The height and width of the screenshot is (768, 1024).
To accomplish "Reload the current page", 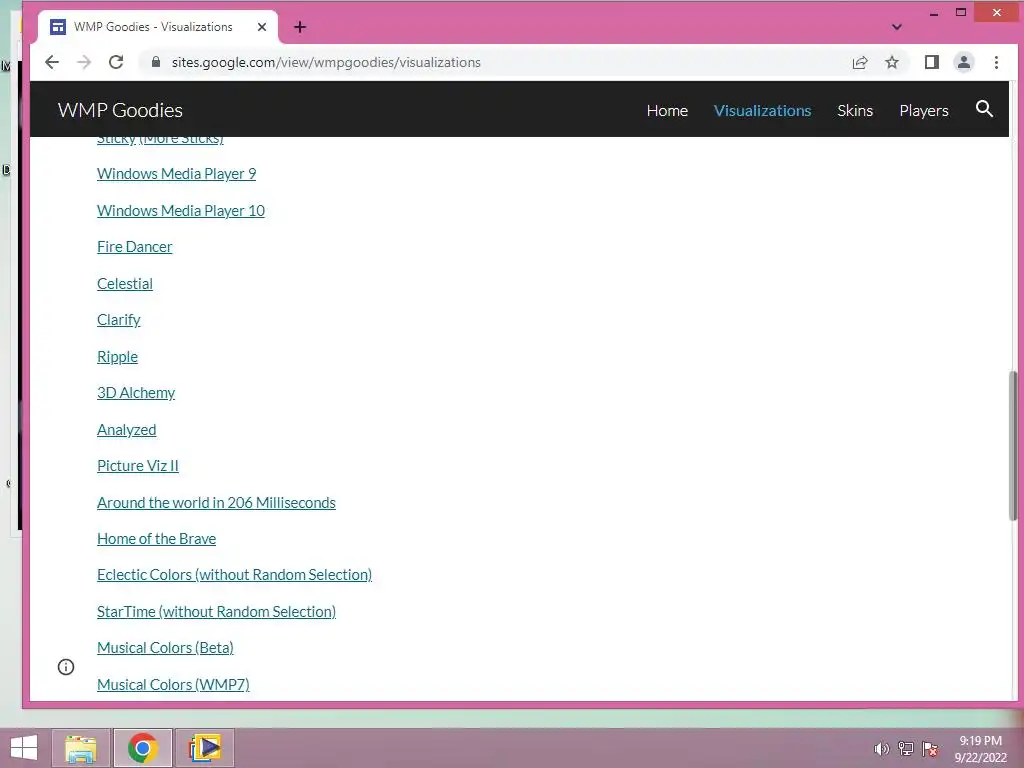I will tap(116, 62).
